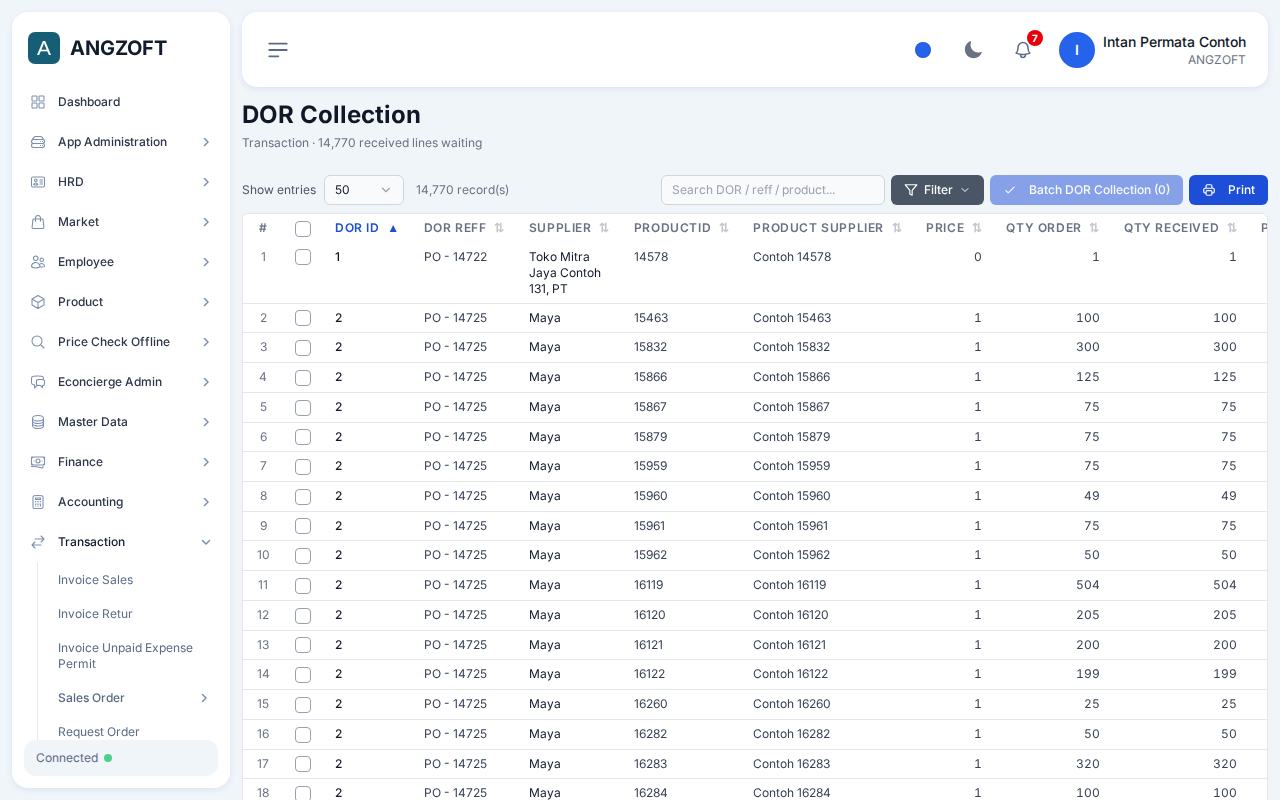1280x800 pixels.
Task: Open the notifications bell icon
Action: (1023, 50)
